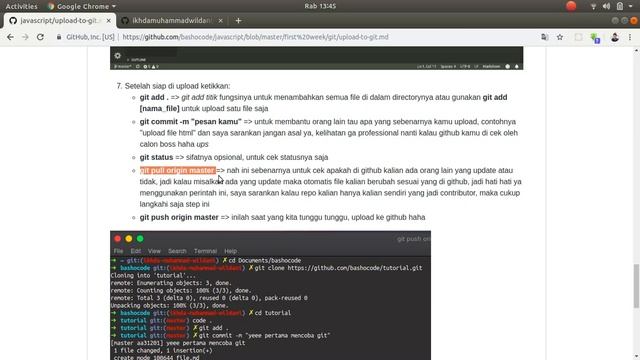Click the padlock site security icon
The width and height of the screenshot is (640, 360).
tap(59, 37)
